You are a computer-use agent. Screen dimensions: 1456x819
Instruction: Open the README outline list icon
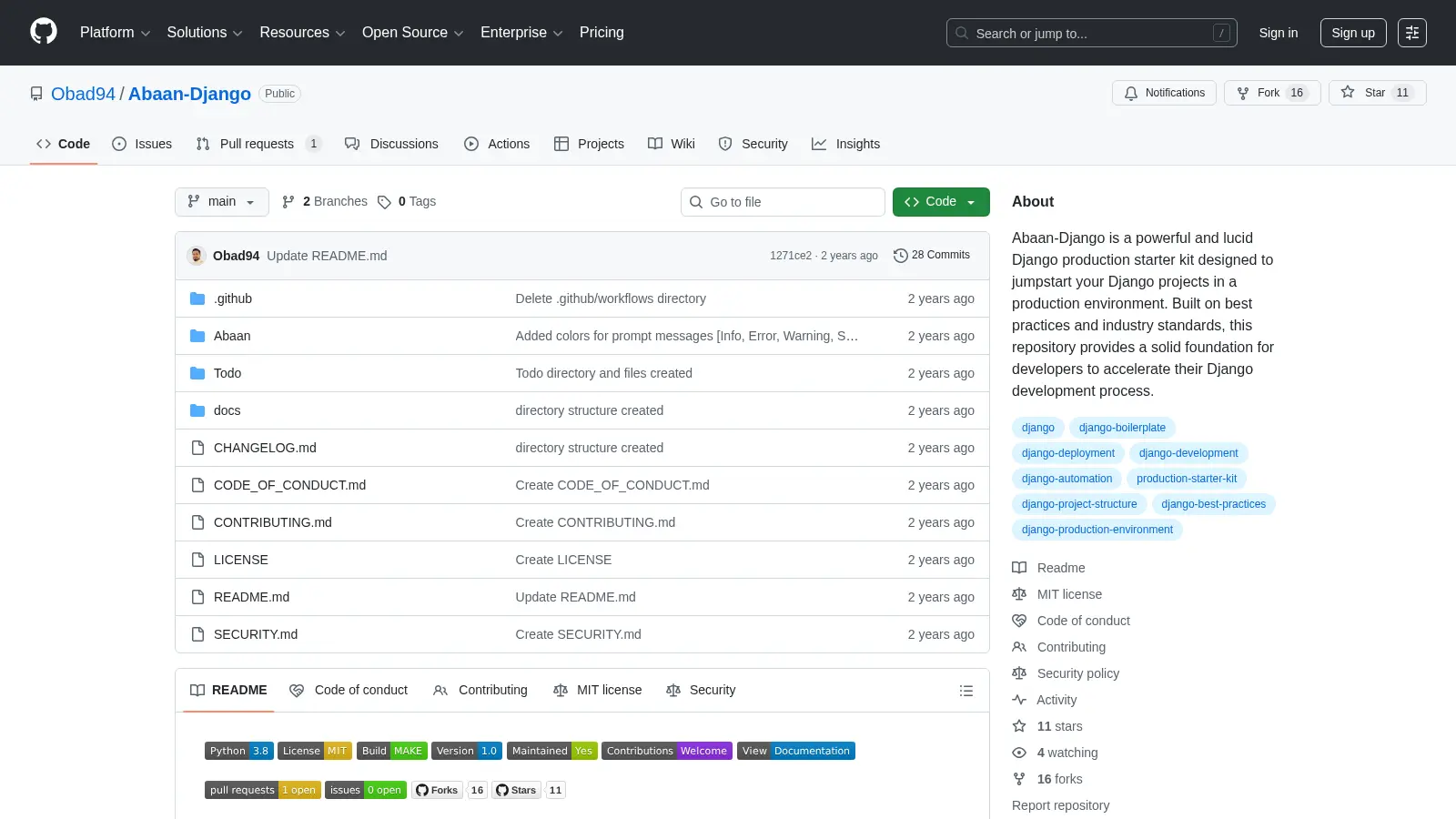[x=966, y=691]
